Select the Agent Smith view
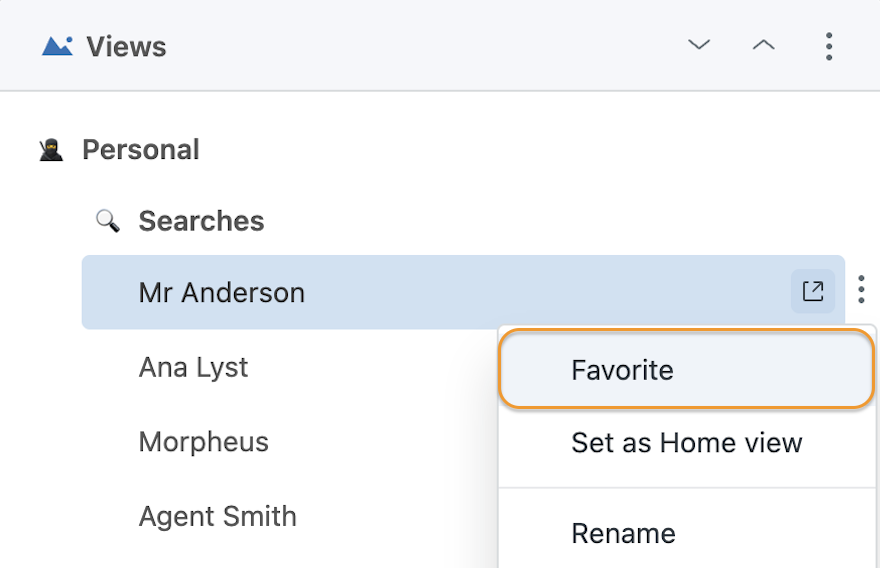Image resolution: width=880 pixels, height=568 pixels. coord(218,516)
